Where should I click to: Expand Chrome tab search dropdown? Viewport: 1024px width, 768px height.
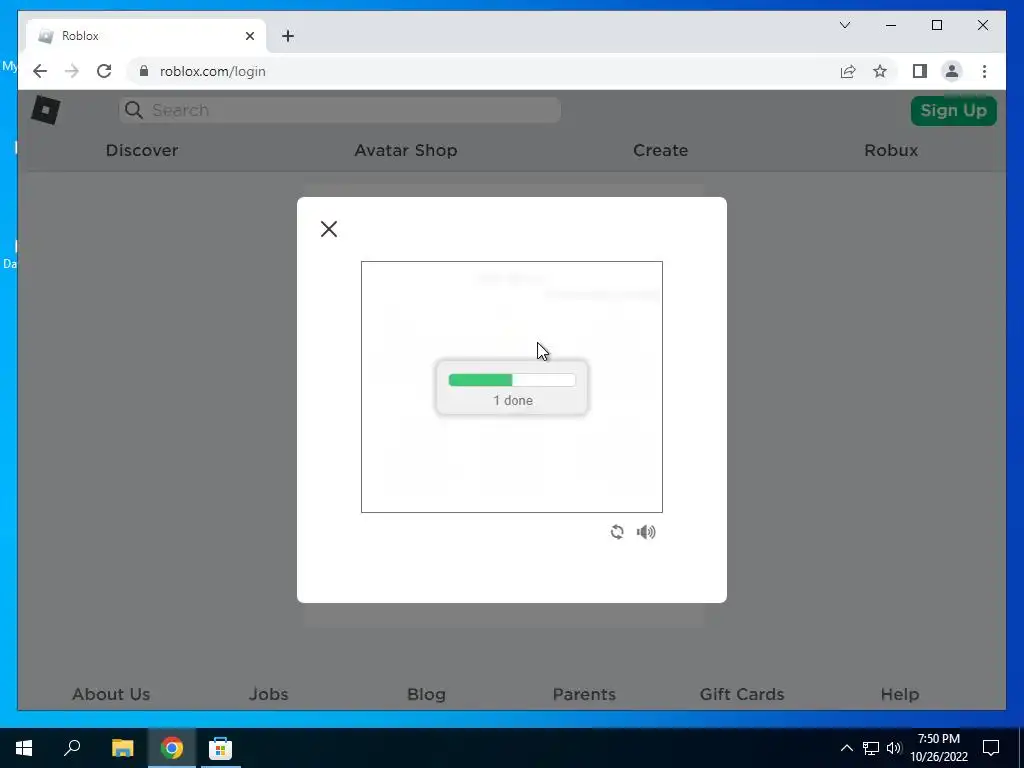point(844,25)
